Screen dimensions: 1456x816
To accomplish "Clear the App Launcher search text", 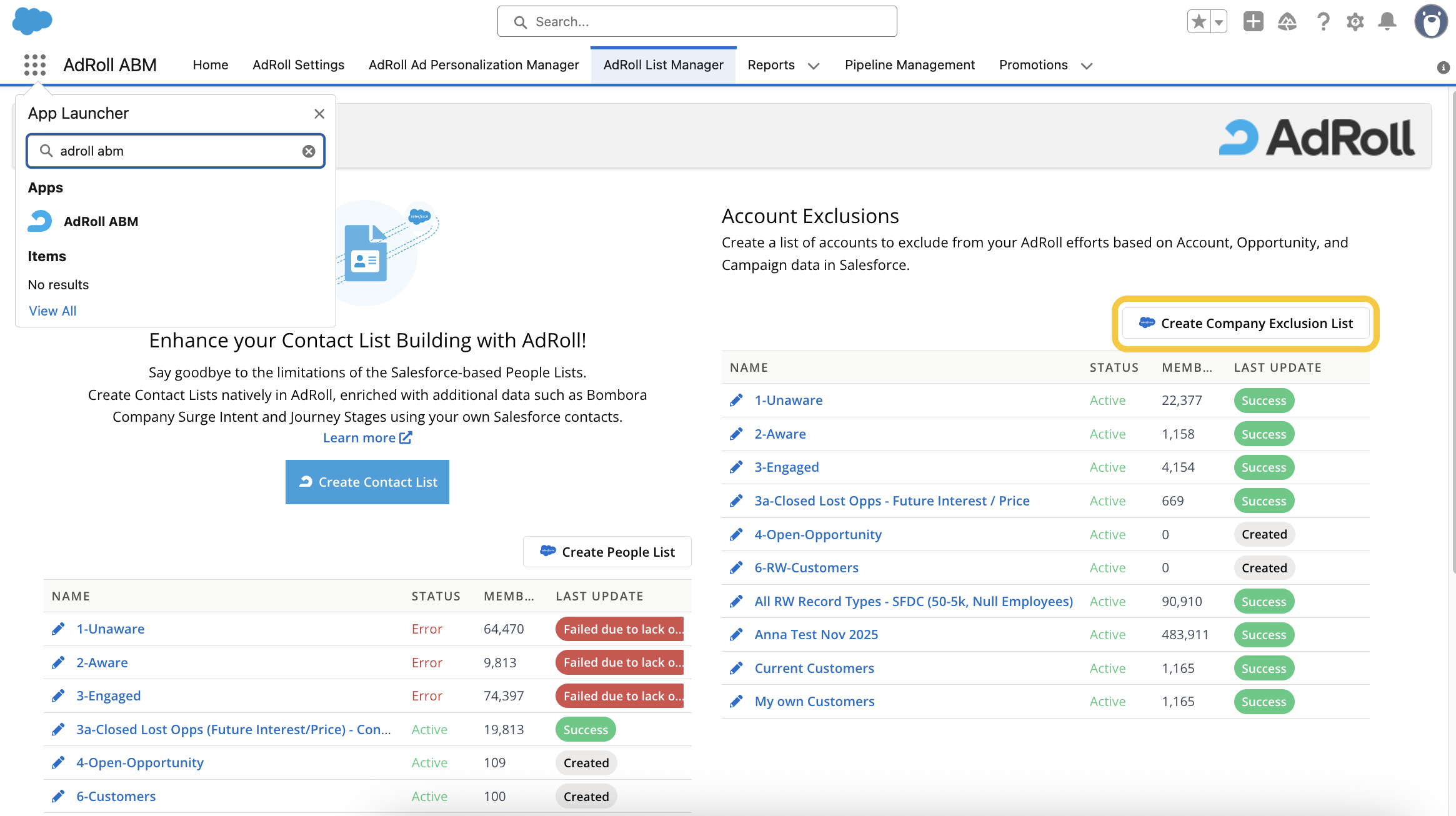I will pyautogui.click(x=309, y=151).
